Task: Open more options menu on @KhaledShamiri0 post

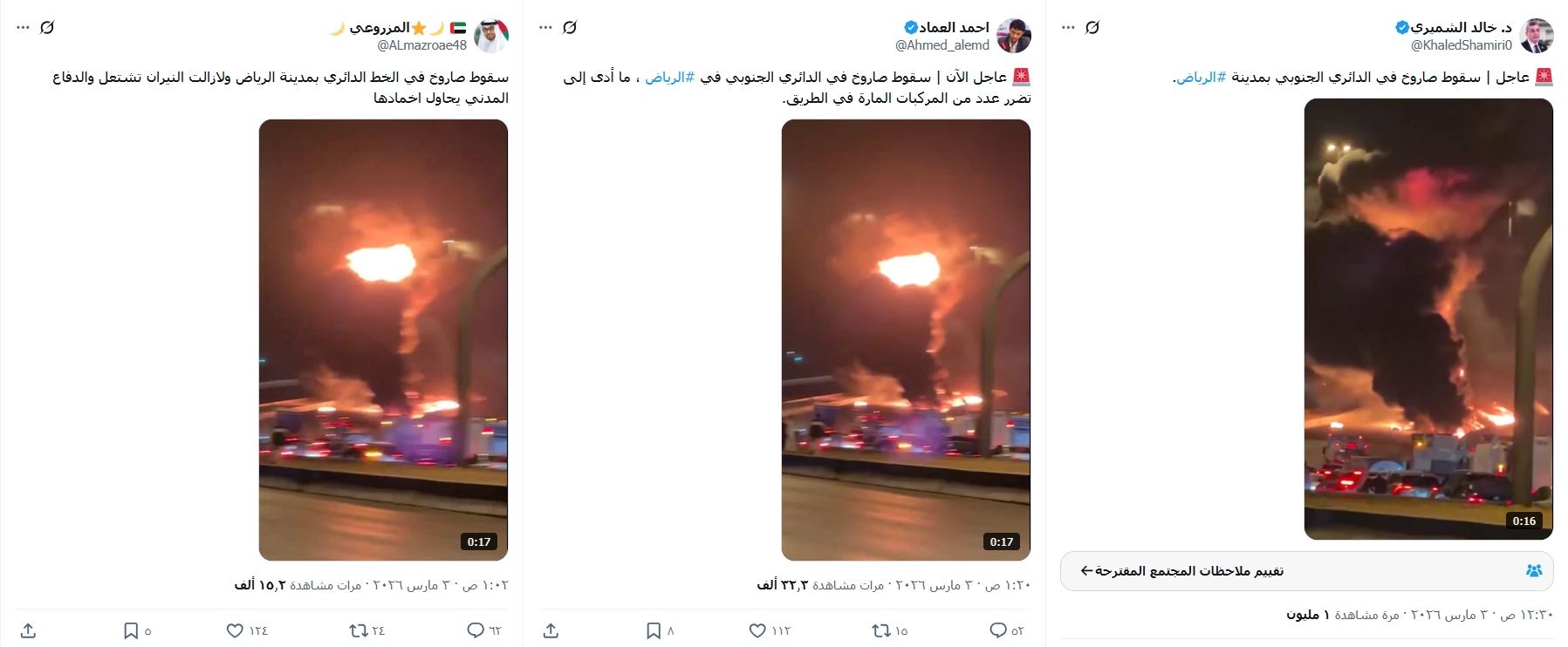Action: tap(1068, 27)
